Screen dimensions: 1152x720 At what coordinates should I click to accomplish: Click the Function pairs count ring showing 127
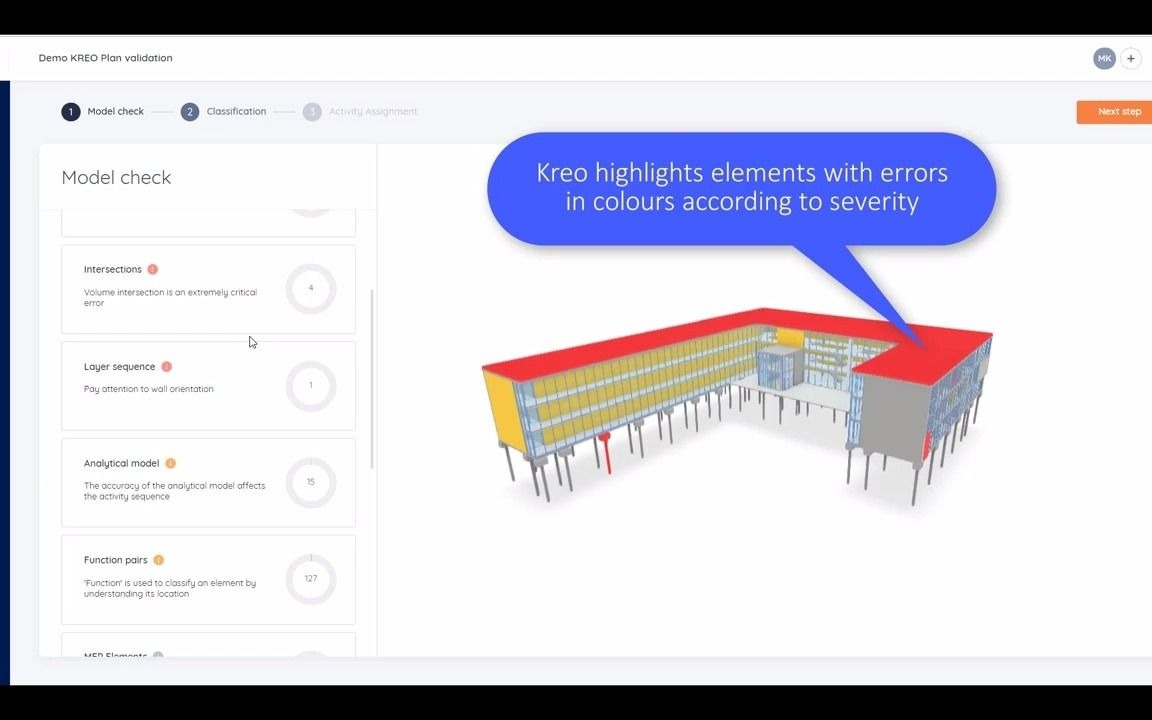(311, 579)
